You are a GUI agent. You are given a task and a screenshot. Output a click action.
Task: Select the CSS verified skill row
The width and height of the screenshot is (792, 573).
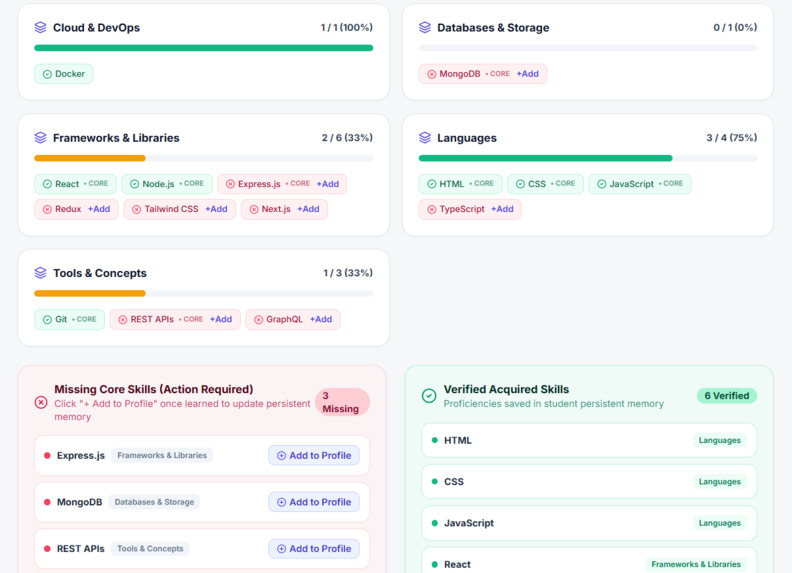[589, 482]
